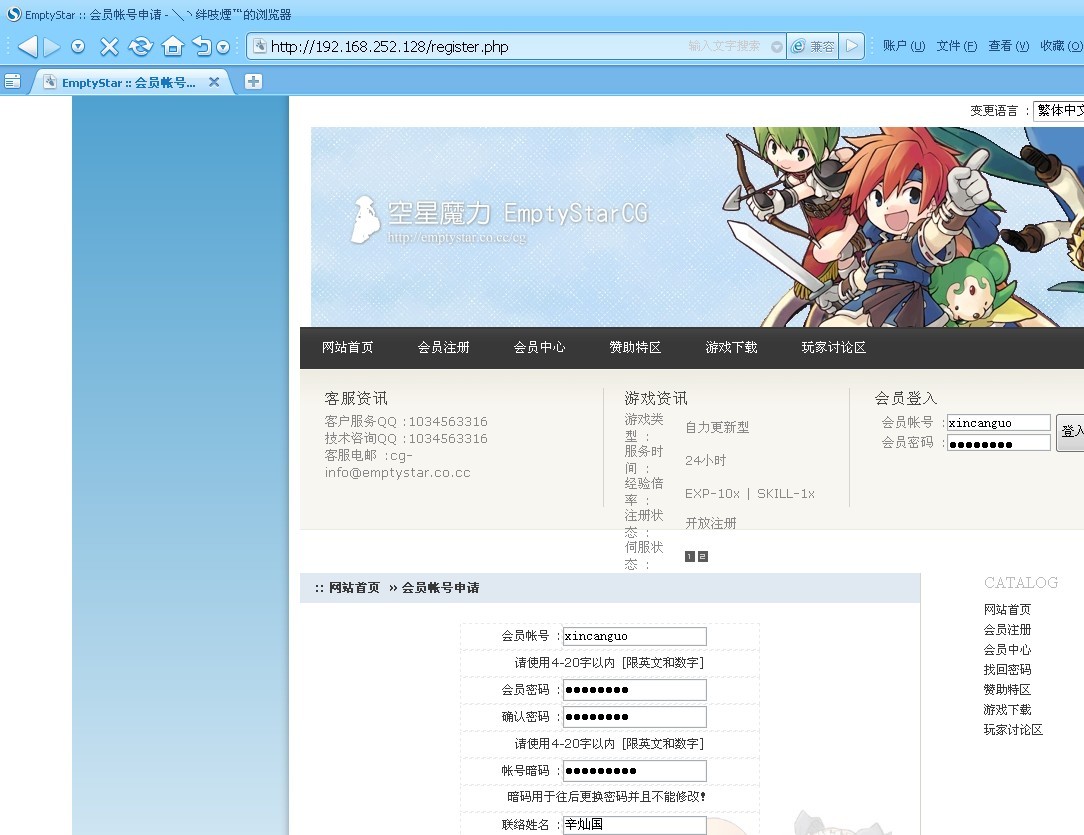The image size is (1084, 835).
Task: Refresh the current page
Action: [141, 46]
